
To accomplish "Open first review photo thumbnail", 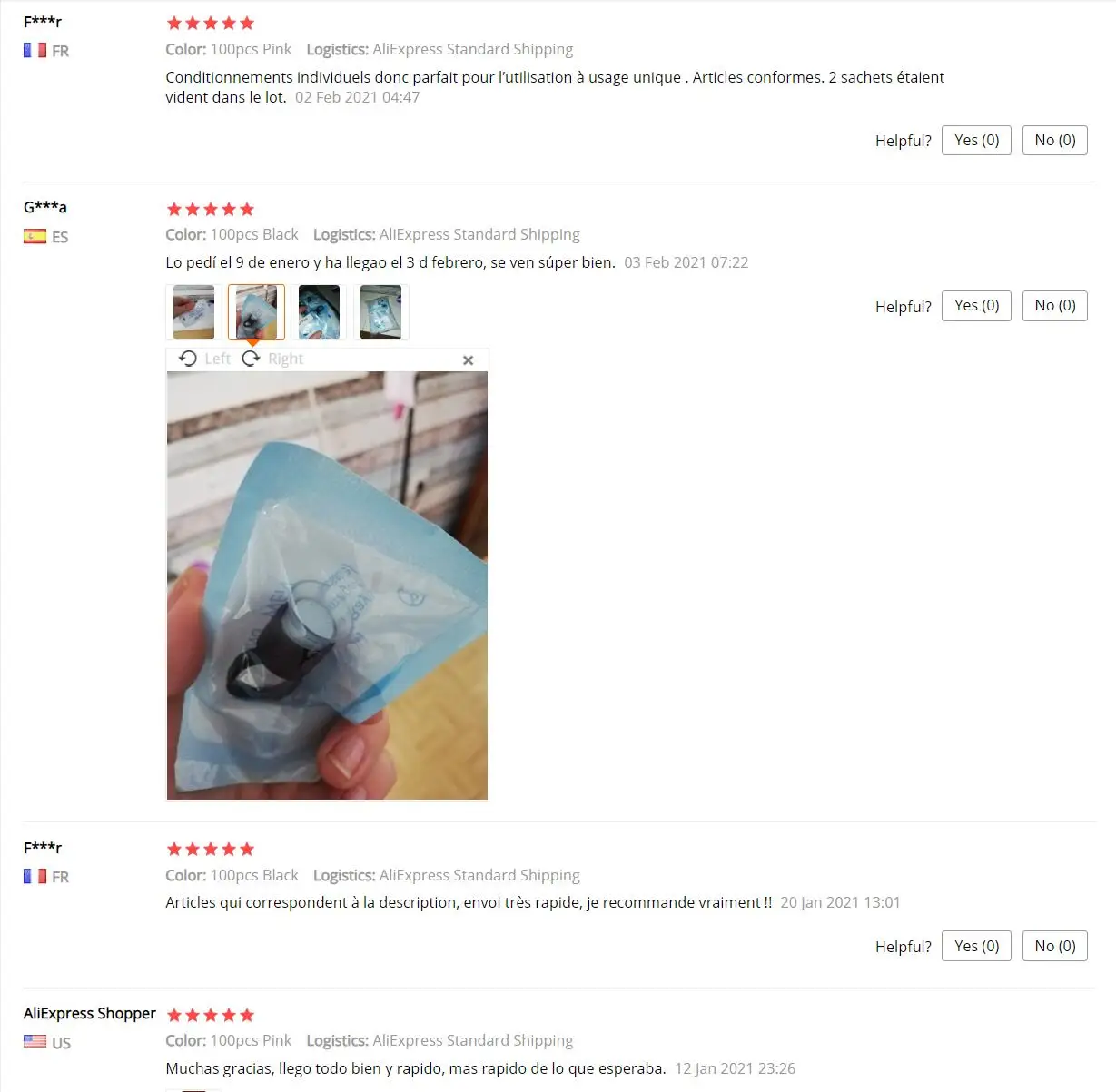I will pyautogui.click(x=194, y=312).
